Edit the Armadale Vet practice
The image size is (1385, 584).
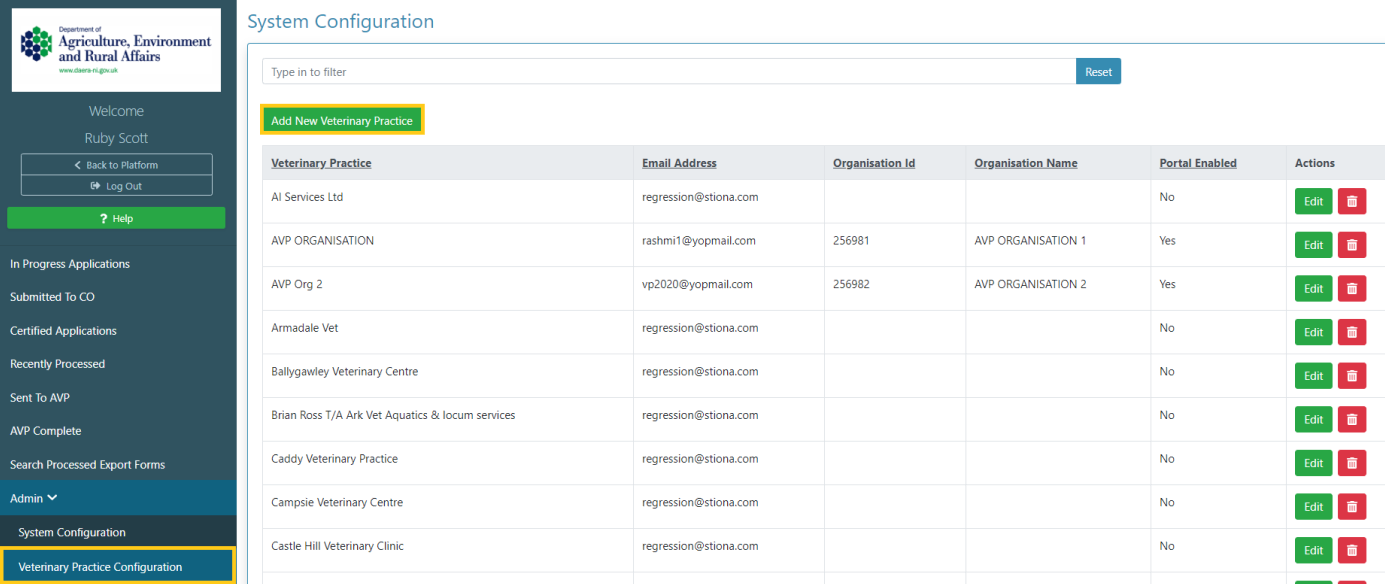click(x=1314, y=332)
